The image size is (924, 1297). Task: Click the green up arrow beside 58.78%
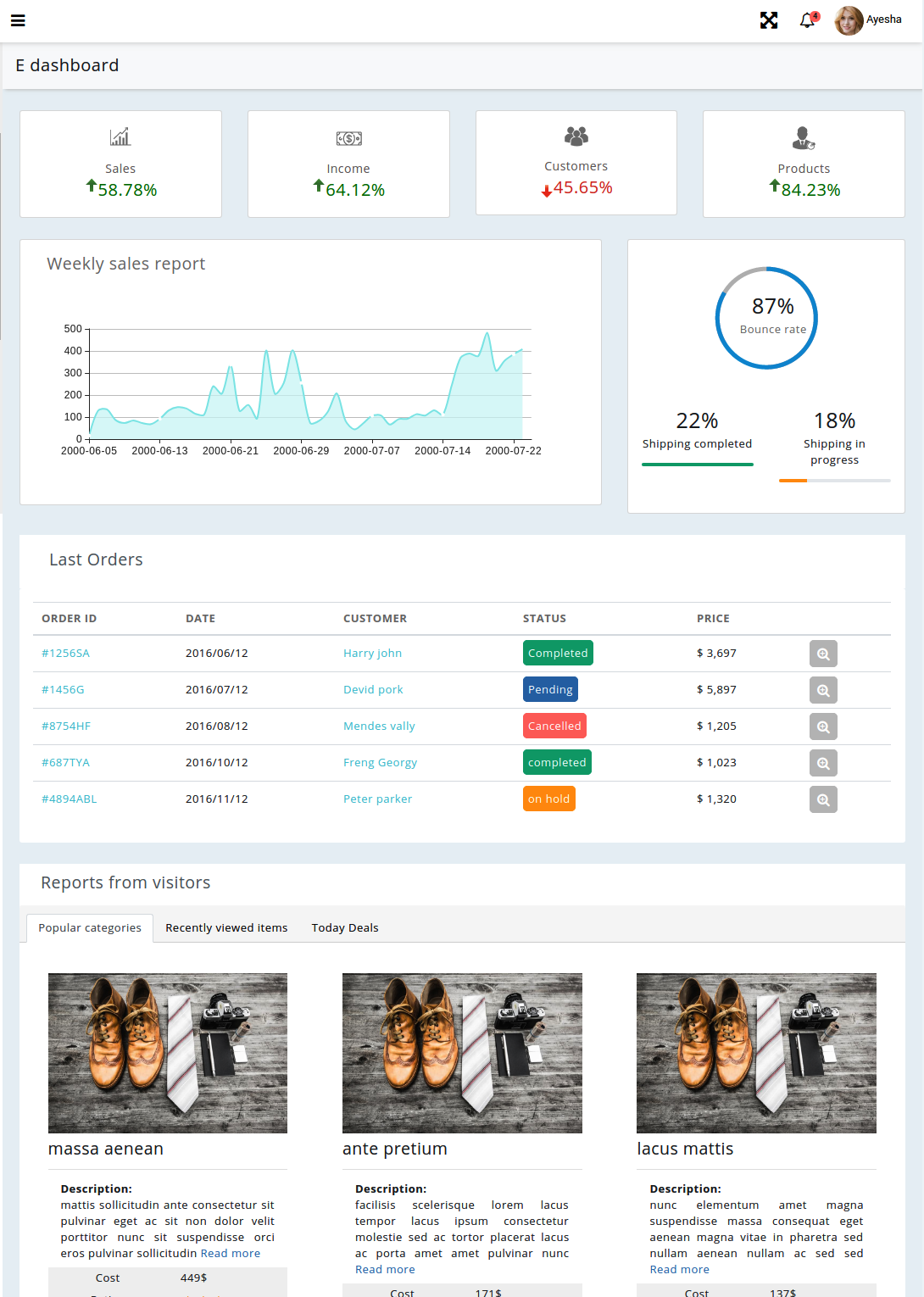(x=92, y=186)
